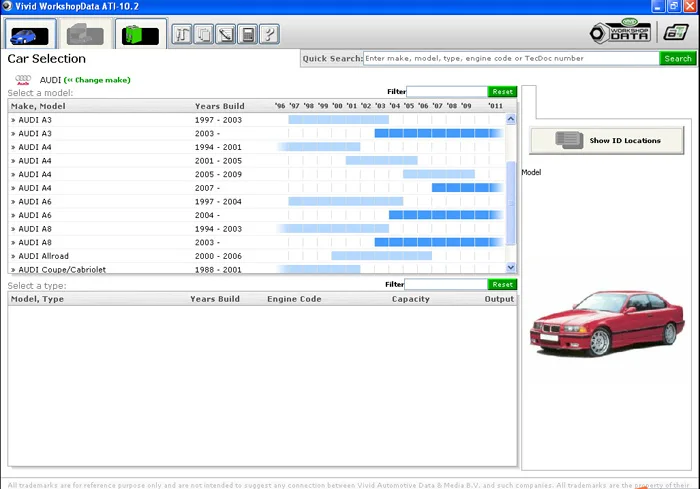This screenshot has height=489, width=700.
Task: Open the calculator toolbar icon
Action: click(248, 34)
